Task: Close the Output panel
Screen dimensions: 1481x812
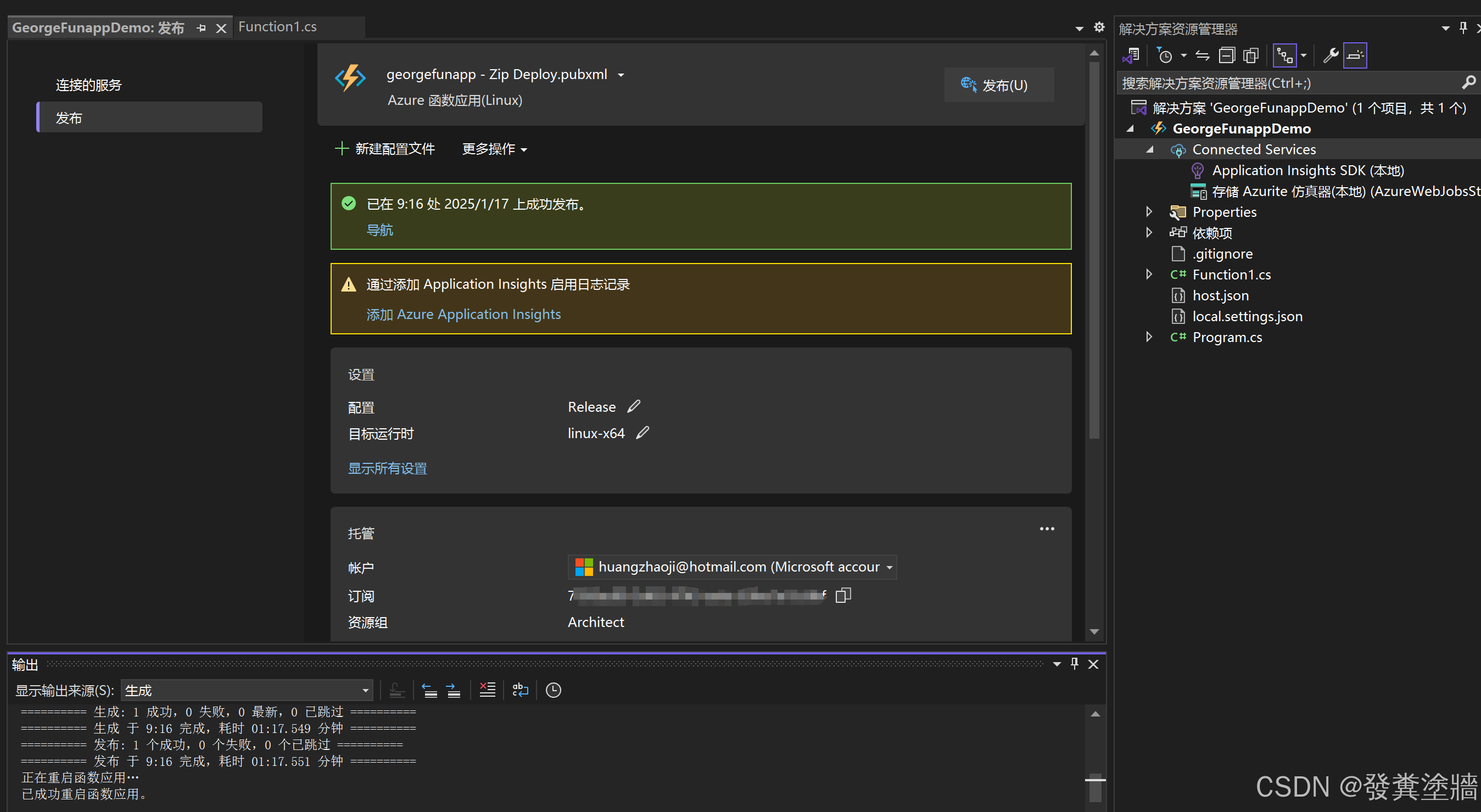Action: click(1093, 664)
